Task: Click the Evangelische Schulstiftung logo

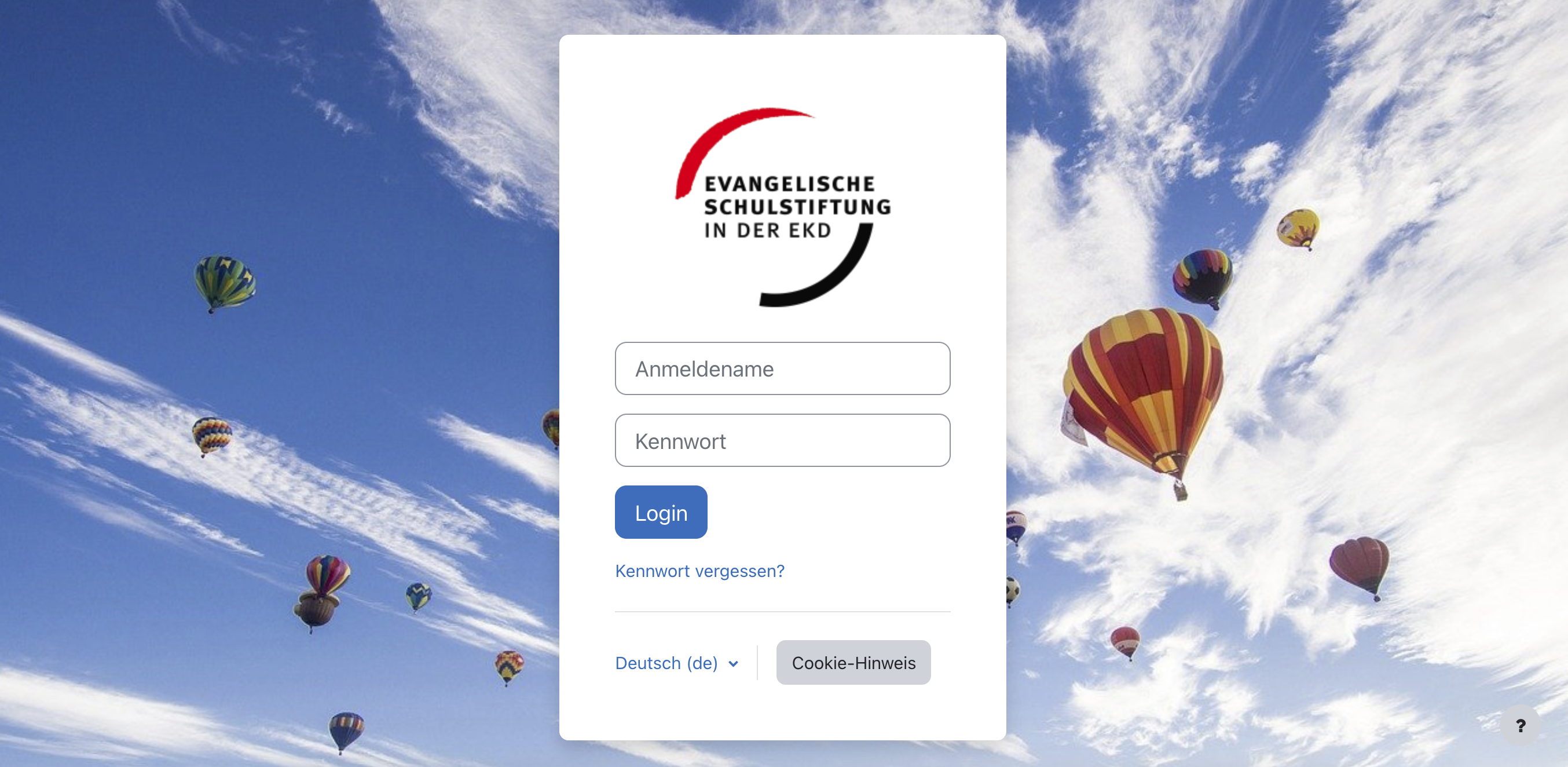Action: (783, 207)
